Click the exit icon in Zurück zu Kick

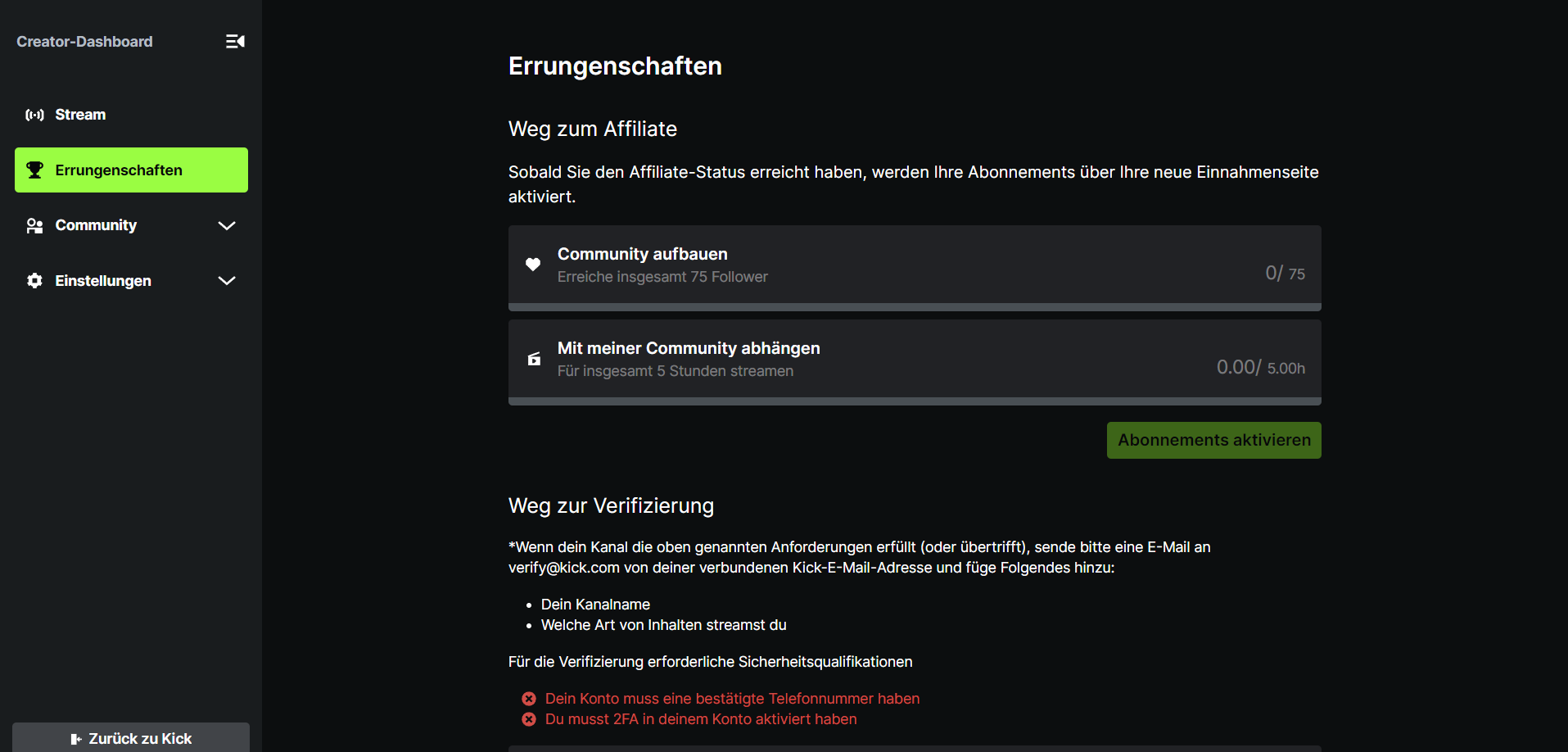[76, 739]
